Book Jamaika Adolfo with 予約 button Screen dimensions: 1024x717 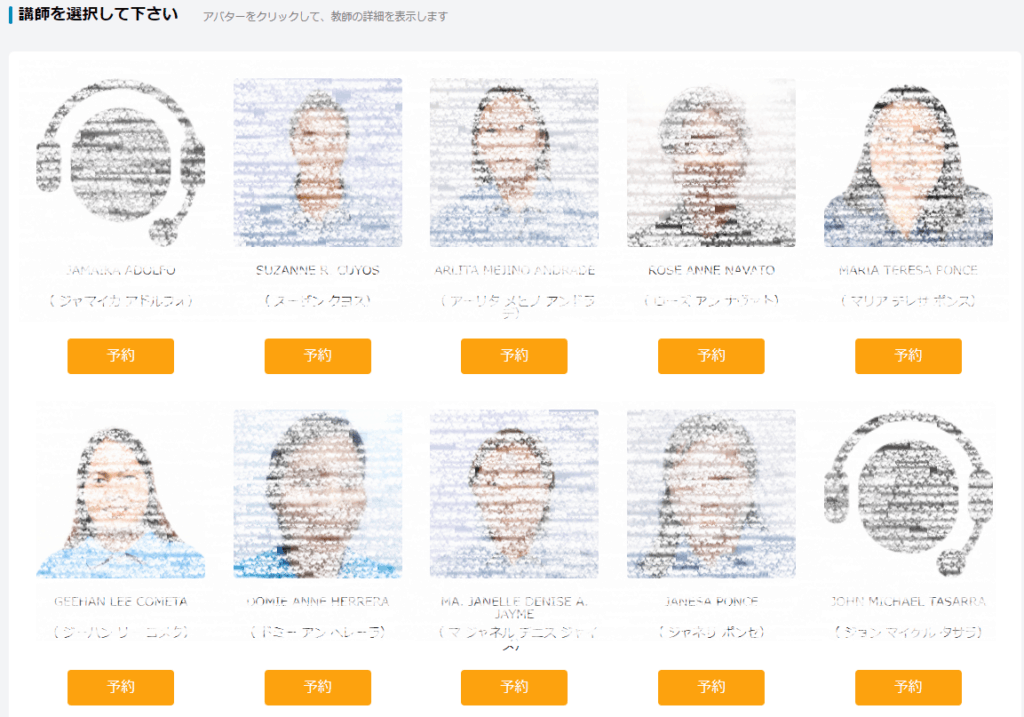(x=121, y=356)
